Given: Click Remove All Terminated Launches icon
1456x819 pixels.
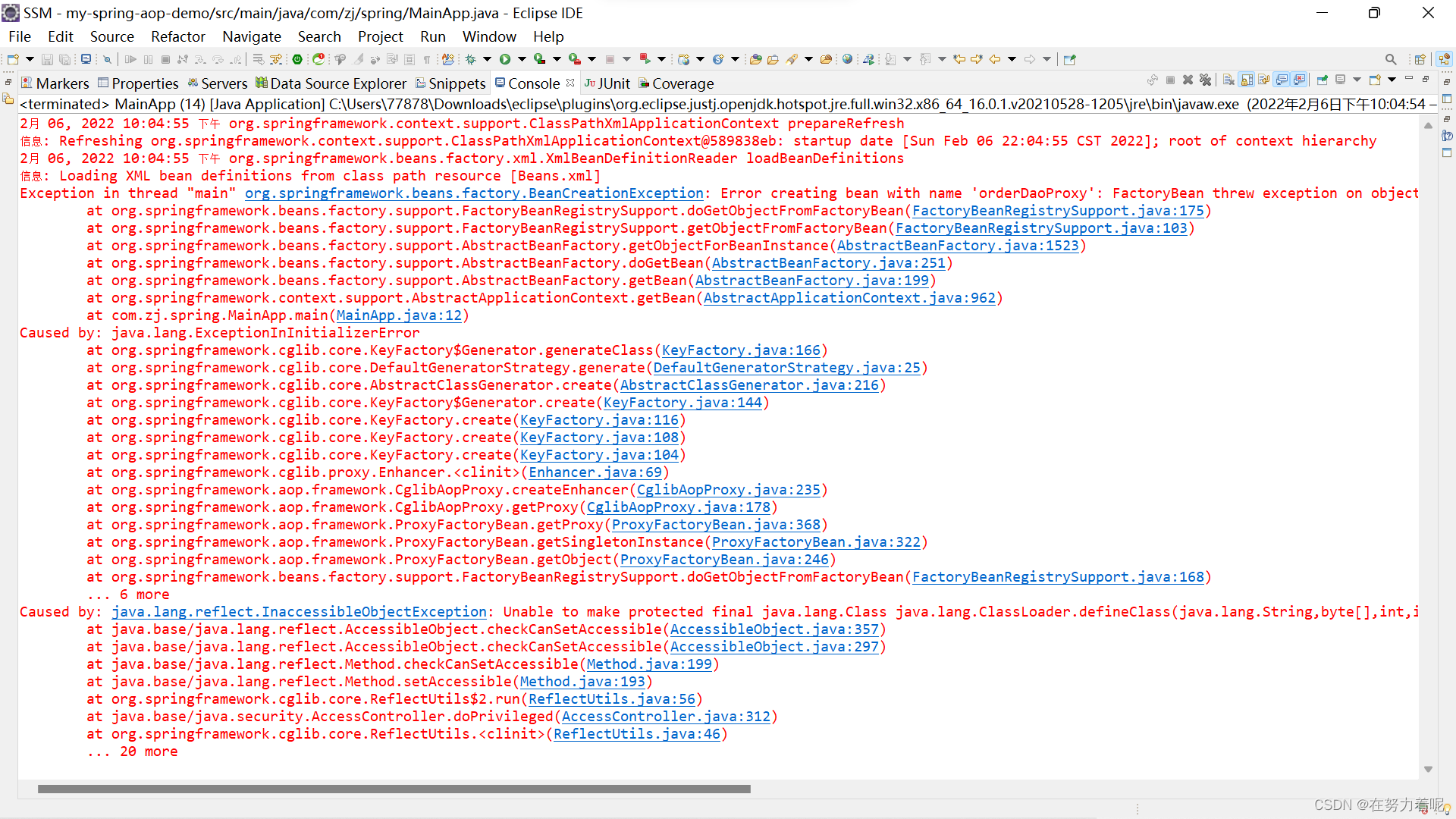Looking at the screenshot, I should tap(1205, 80).
